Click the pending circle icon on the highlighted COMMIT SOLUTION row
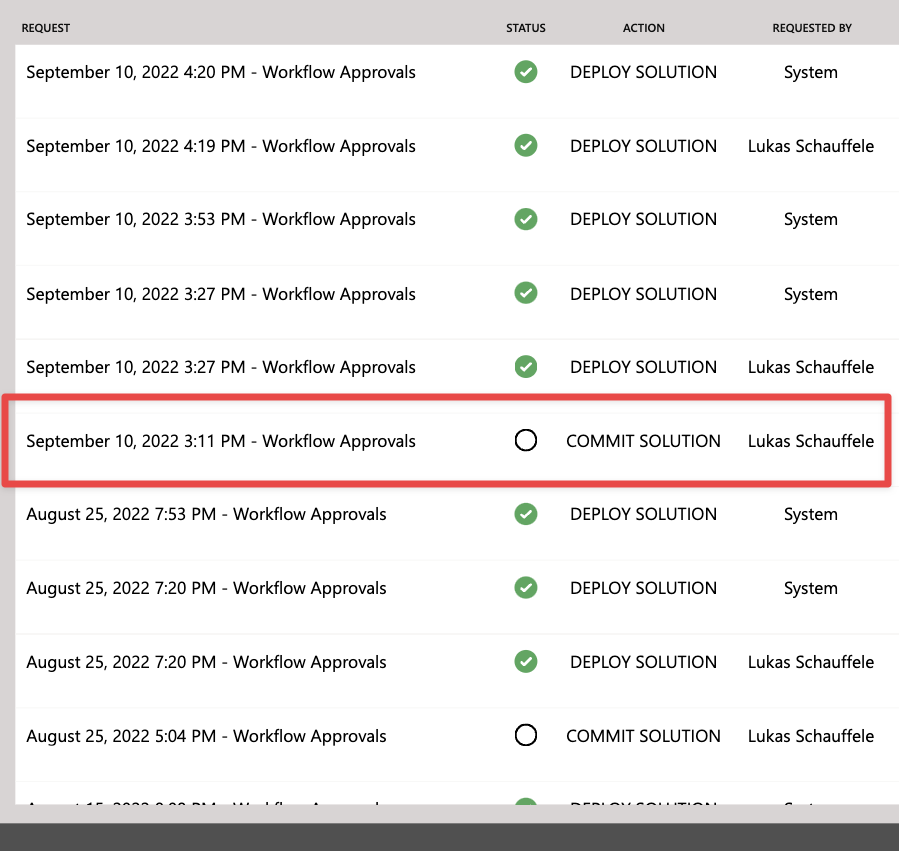Image resolution: width=899 pixels, height=851 pixels. coord(526,440)
